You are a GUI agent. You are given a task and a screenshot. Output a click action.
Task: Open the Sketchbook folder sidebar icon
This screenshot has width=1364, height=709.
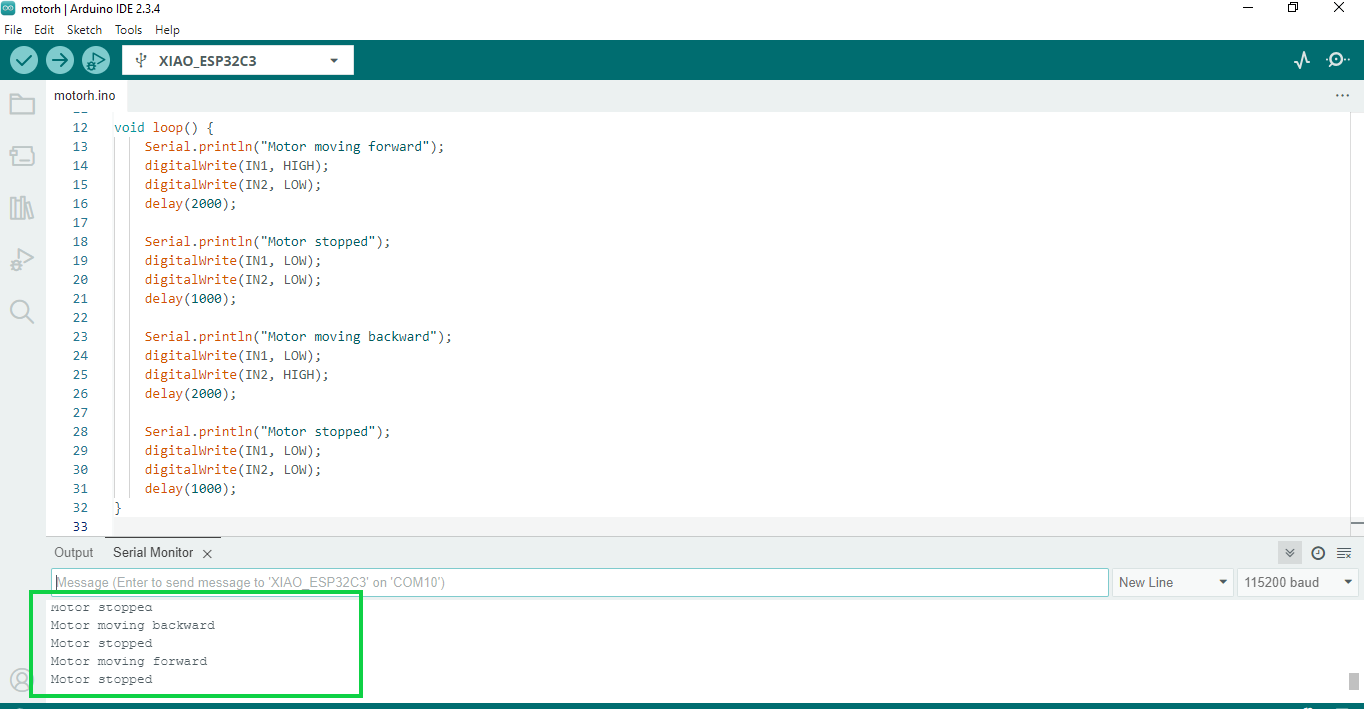point(22,104)
